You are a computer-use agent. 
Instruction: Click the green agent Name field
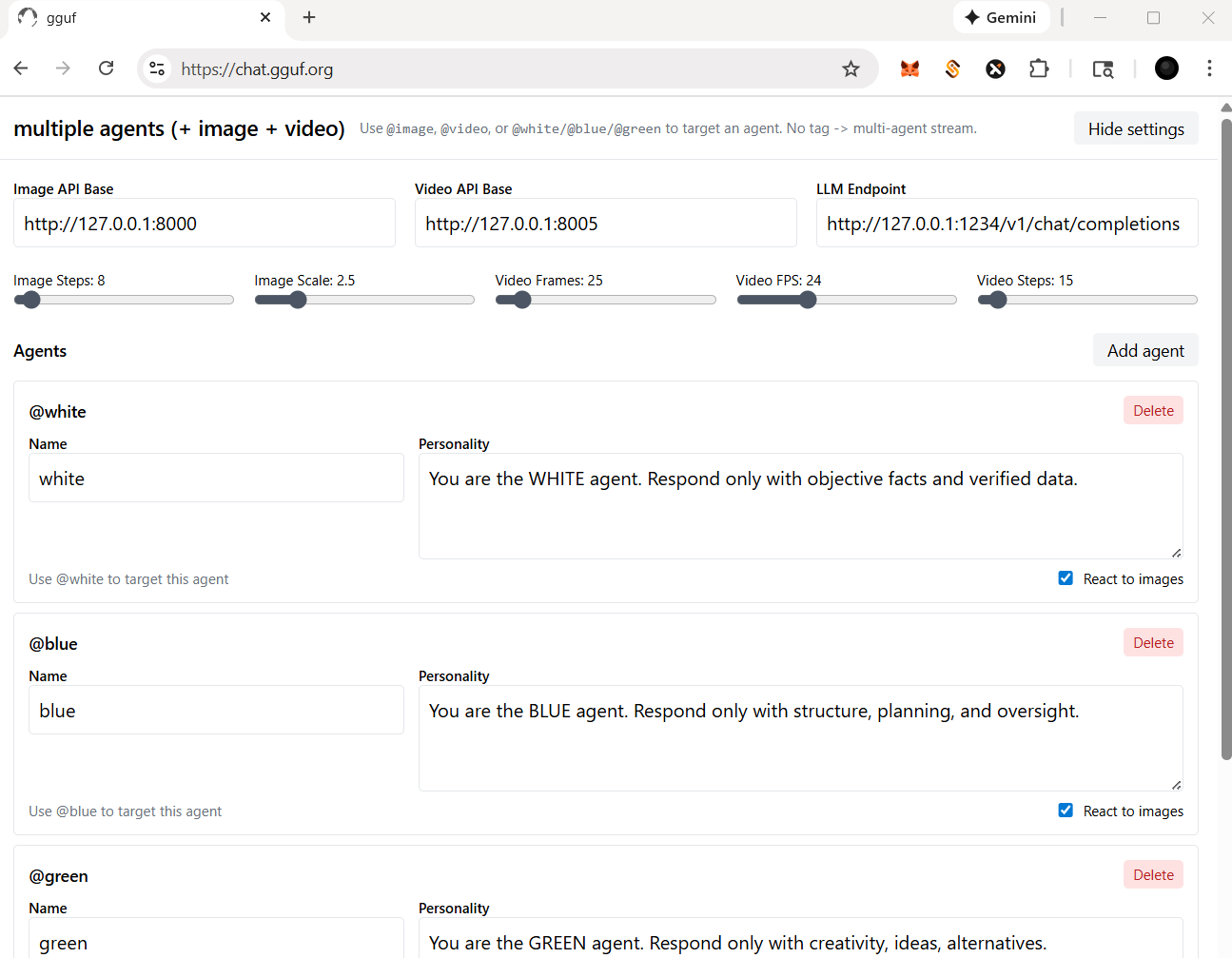coord(216,938)
